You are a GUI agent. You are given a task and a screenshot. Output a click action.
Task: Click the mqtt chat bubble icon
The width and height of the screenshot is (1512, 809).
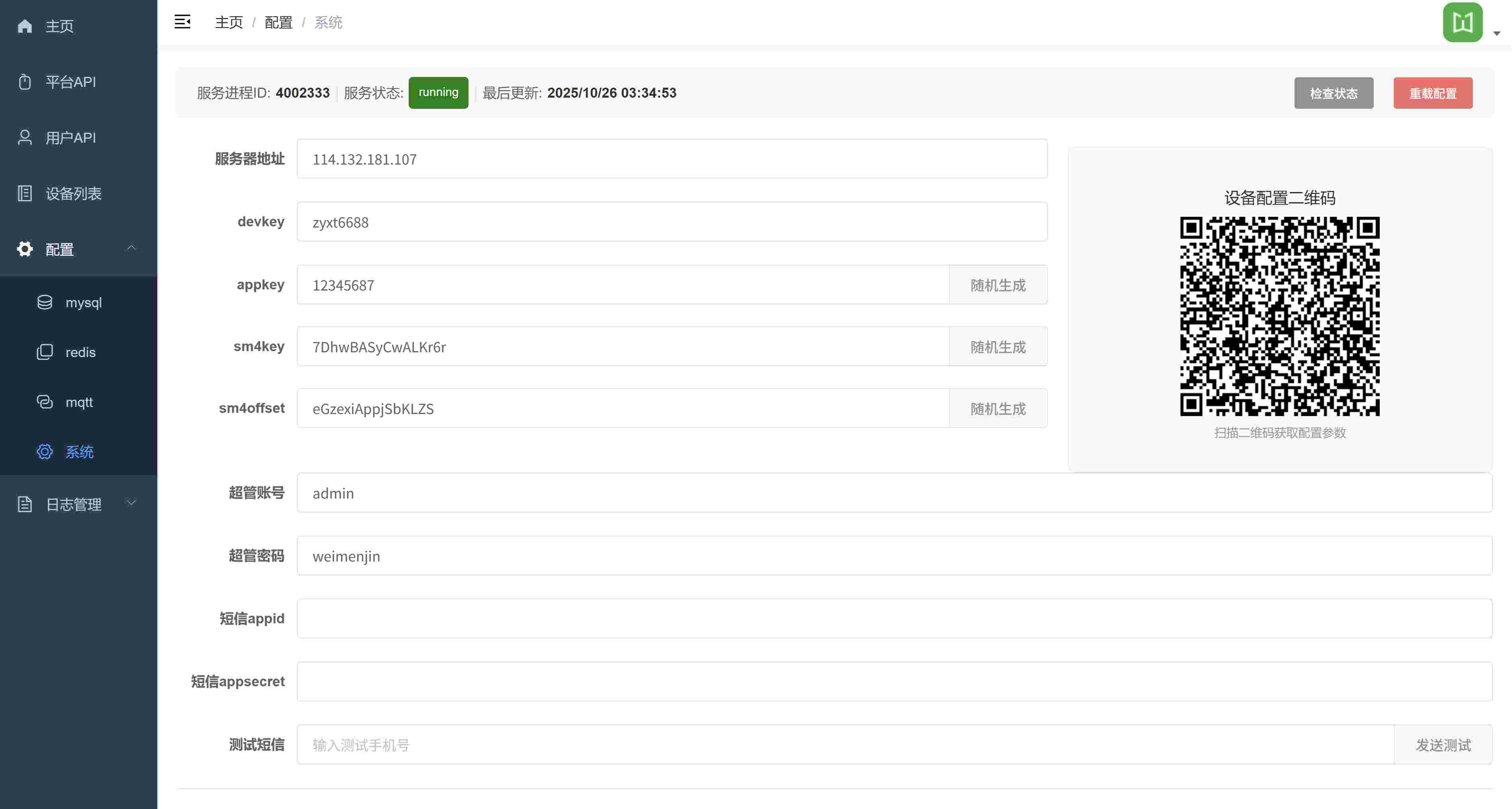coord(45,402)
